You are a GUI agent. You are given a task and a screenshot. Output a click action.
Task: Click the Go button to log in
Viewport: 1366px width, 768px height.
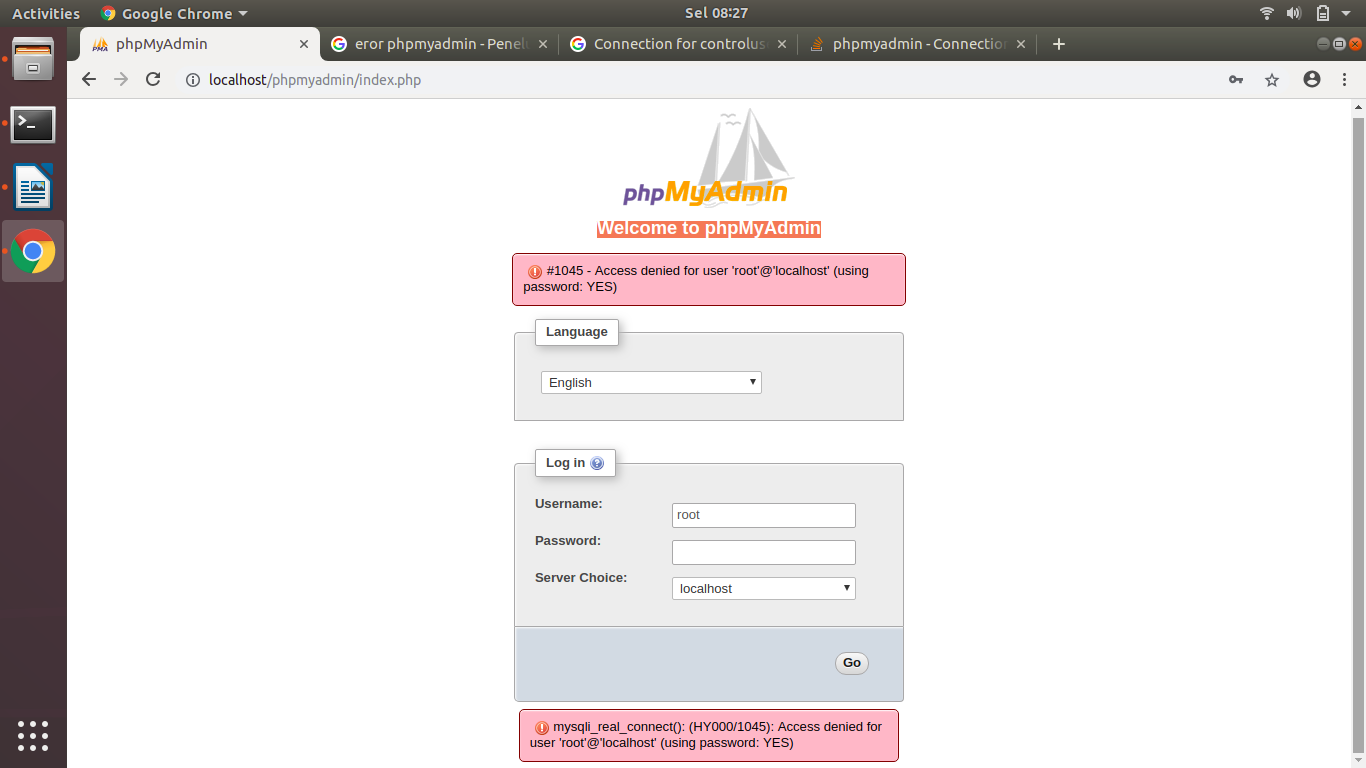click(x=852, y=663)
